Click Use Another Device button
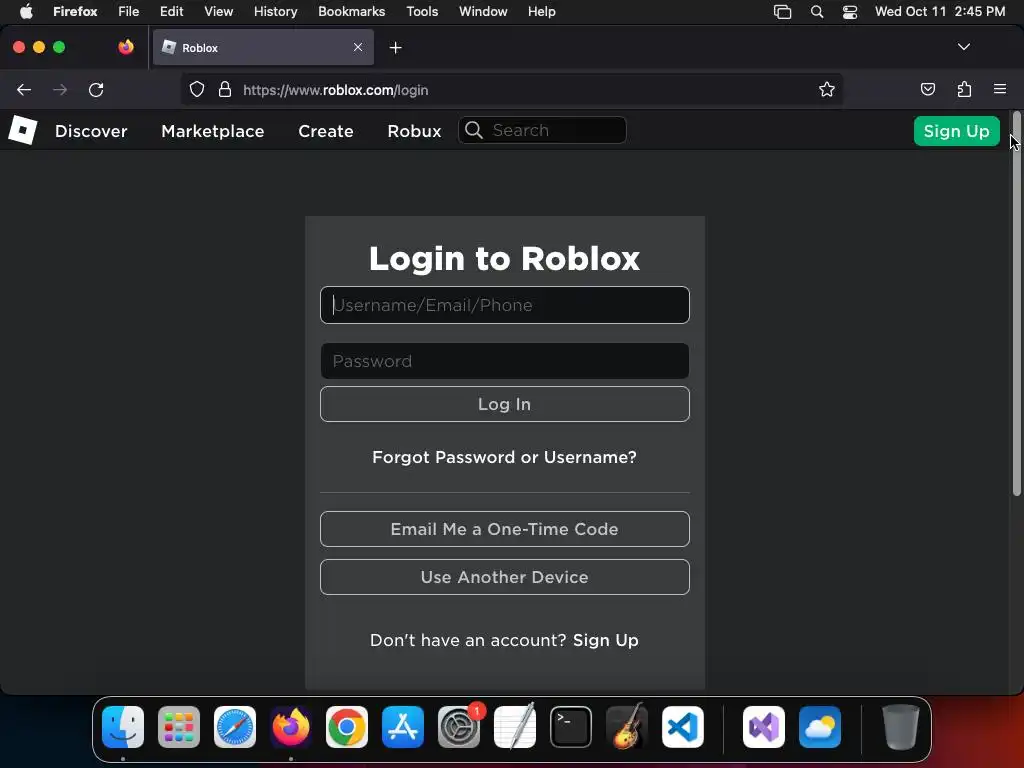Viewport: 1024px width, 768px height. click(x=505, y=577)
